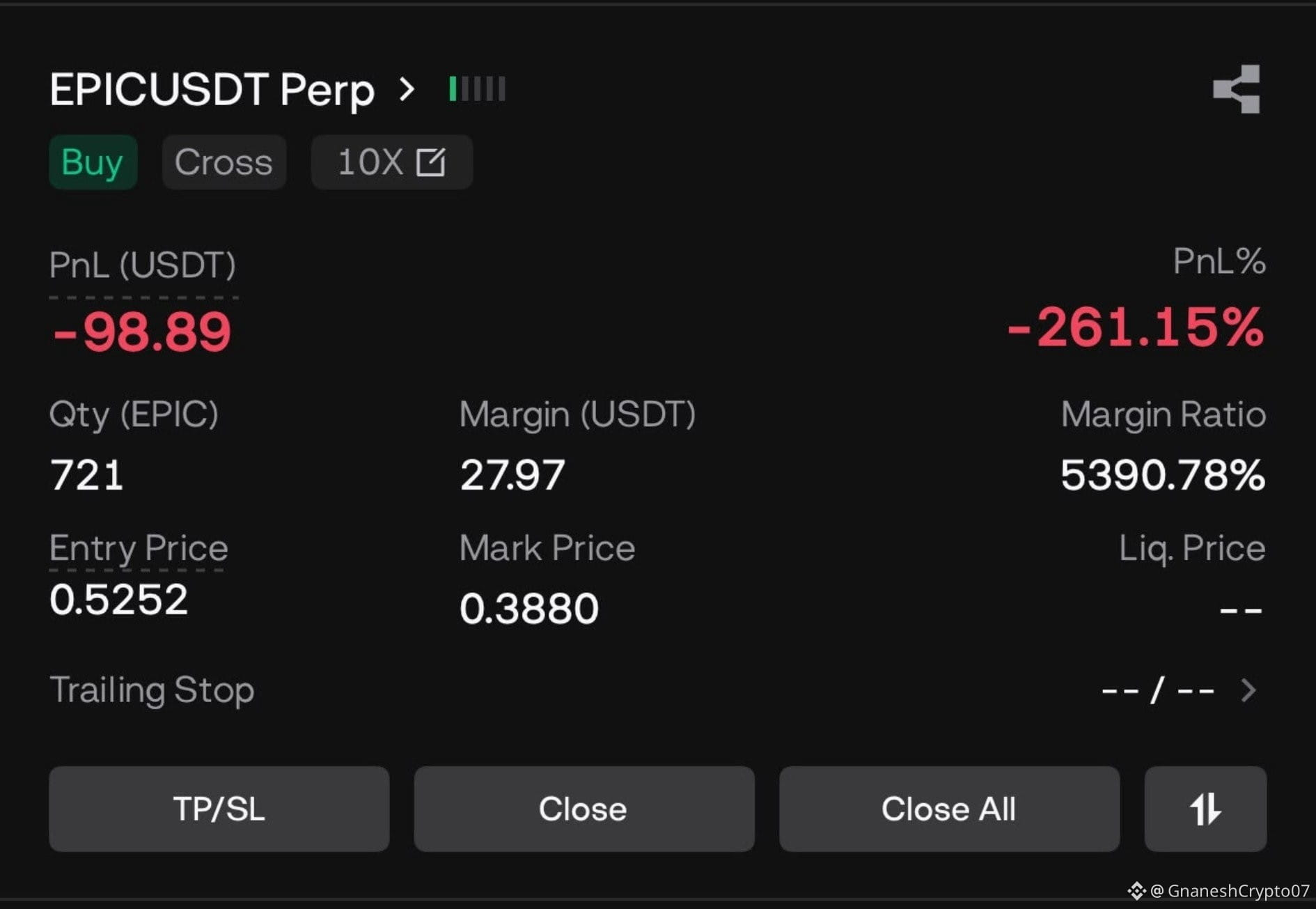Viewport: 1316px width, 909px height.
Task: Expand Trailing Stop settings chevron
Action: [x=1248, y=690]
